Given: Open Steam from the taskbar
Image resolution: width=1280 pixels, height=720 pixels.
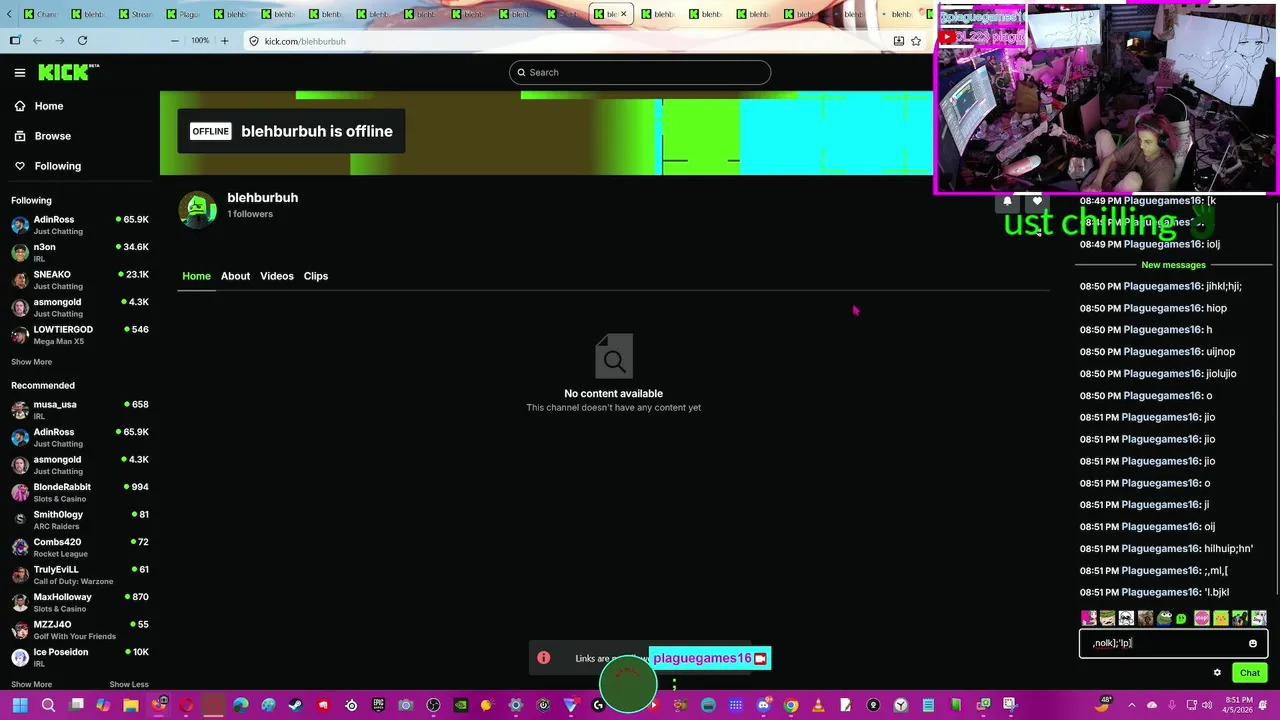Looking at the screenshot, I should click(295, 706).
